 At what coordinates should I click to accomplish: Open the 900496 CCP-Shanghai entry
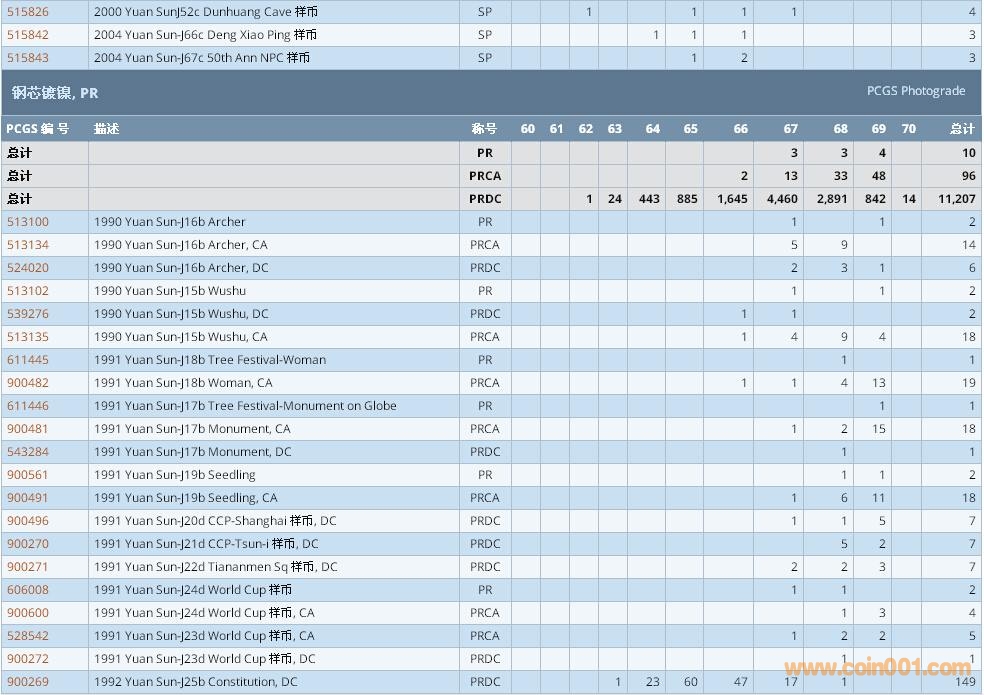(27, 521)
